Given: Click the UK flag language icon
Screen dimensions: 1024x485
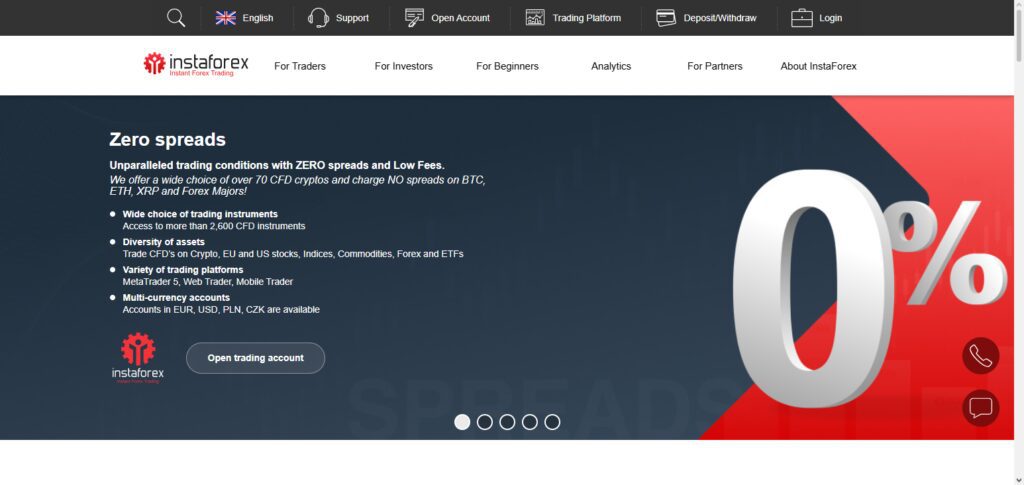Looking at the screenshot, I should 226,18.
